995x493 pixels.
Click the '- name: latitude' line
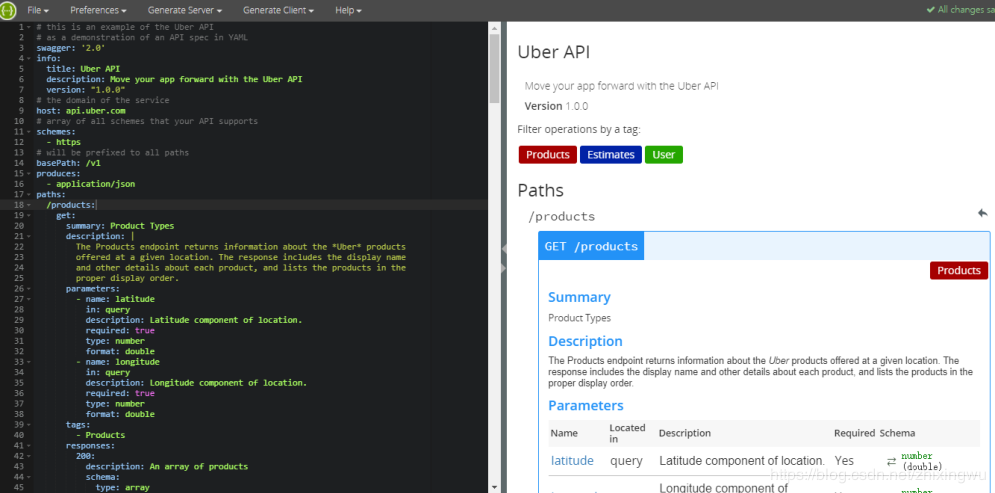115,299
